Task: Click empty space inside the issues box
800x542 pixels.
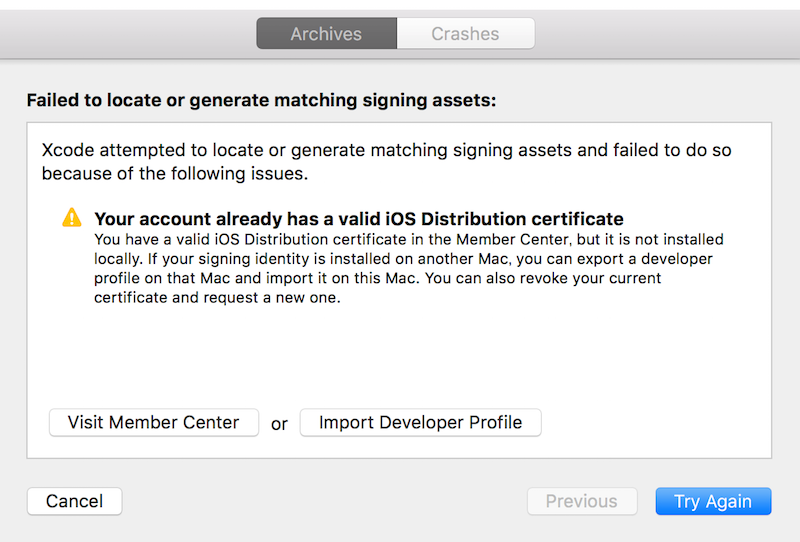Action: (x=400, y=355)
